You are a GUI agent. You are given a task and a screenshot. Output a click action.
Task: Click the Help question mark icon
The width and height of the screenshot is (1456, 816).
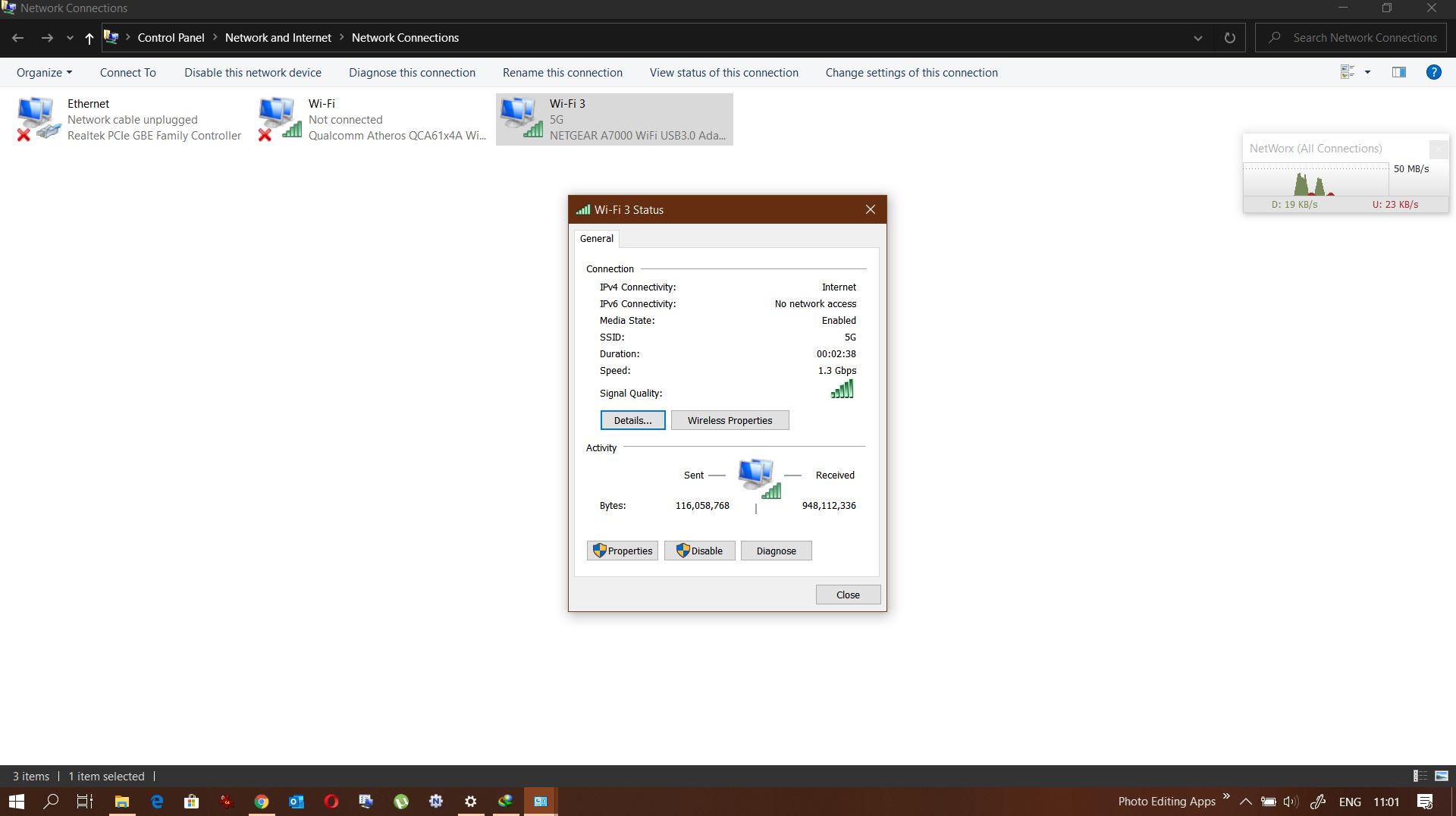(1433, 72)
